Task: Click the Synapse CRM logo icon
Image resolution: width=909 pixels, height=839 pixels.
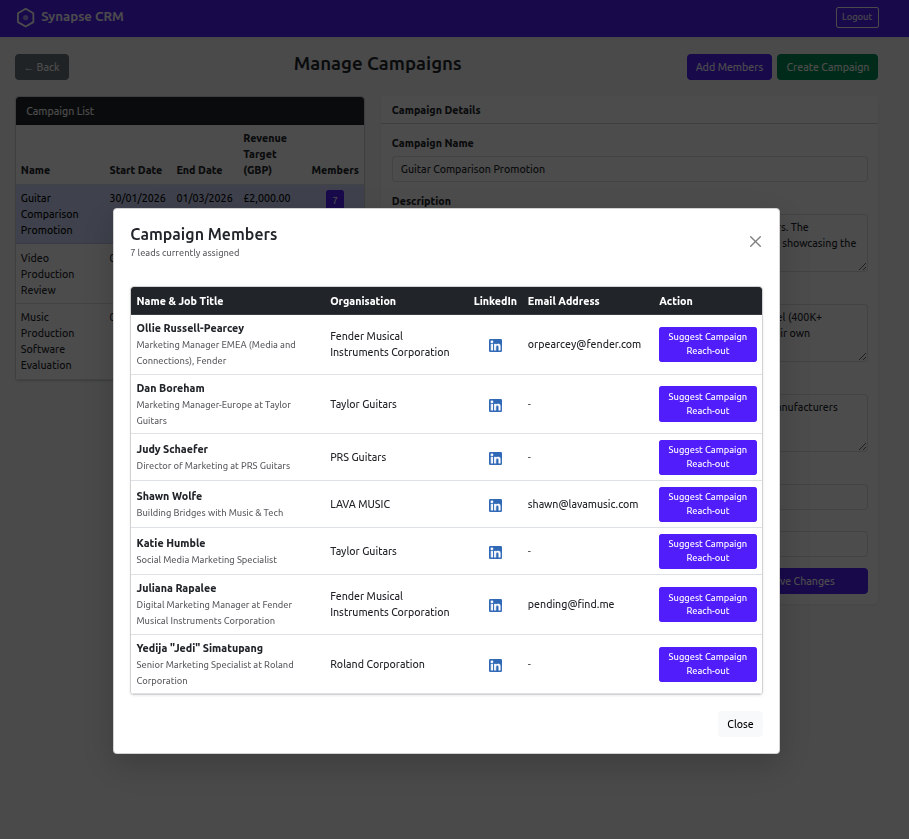Action: click(25, 17)
